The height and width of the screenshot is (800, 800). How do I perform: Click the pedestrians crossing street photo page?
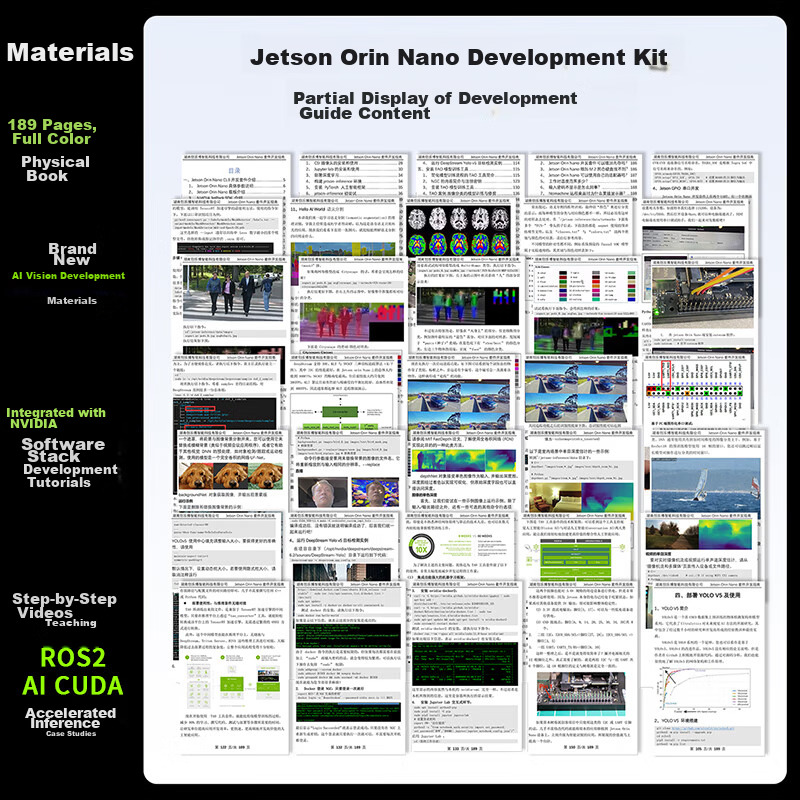(232, 305)
